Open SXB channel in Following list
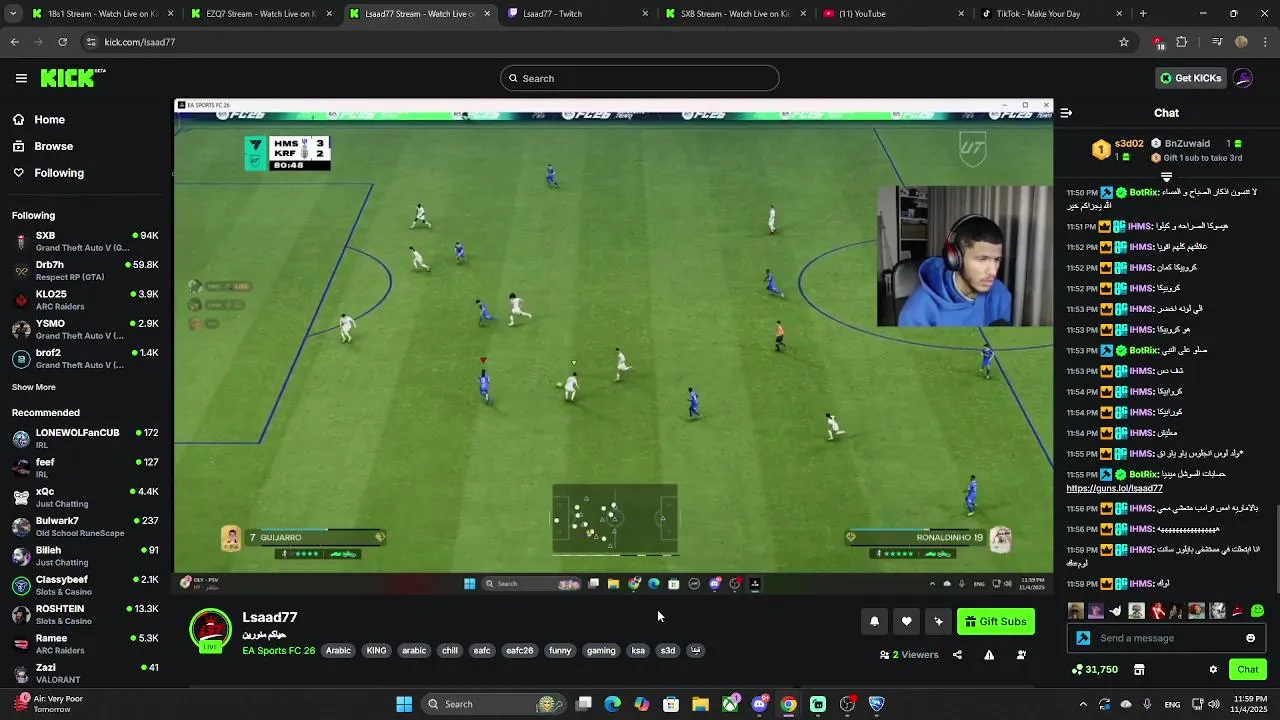 click(85, 241)
